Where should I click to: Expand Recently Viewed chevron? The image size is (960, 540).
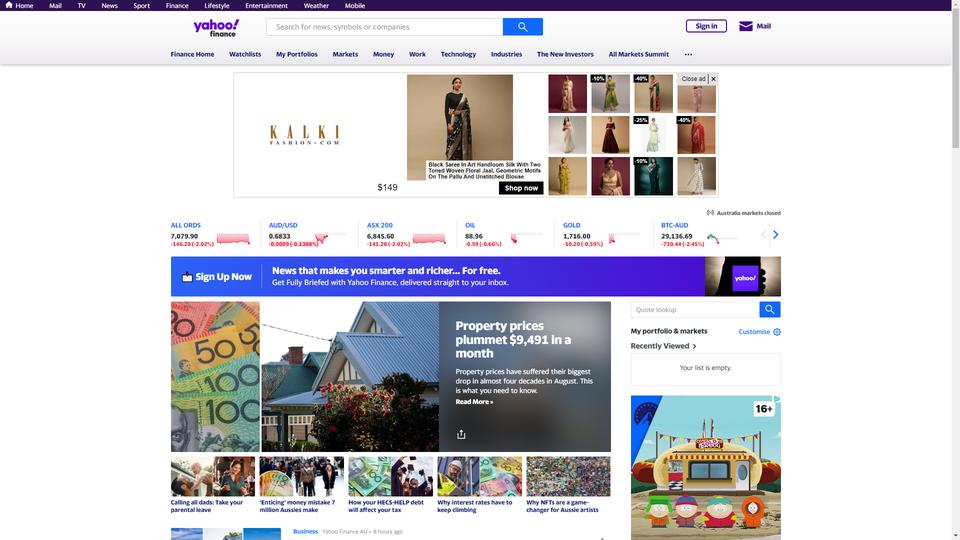coord(694,347)
